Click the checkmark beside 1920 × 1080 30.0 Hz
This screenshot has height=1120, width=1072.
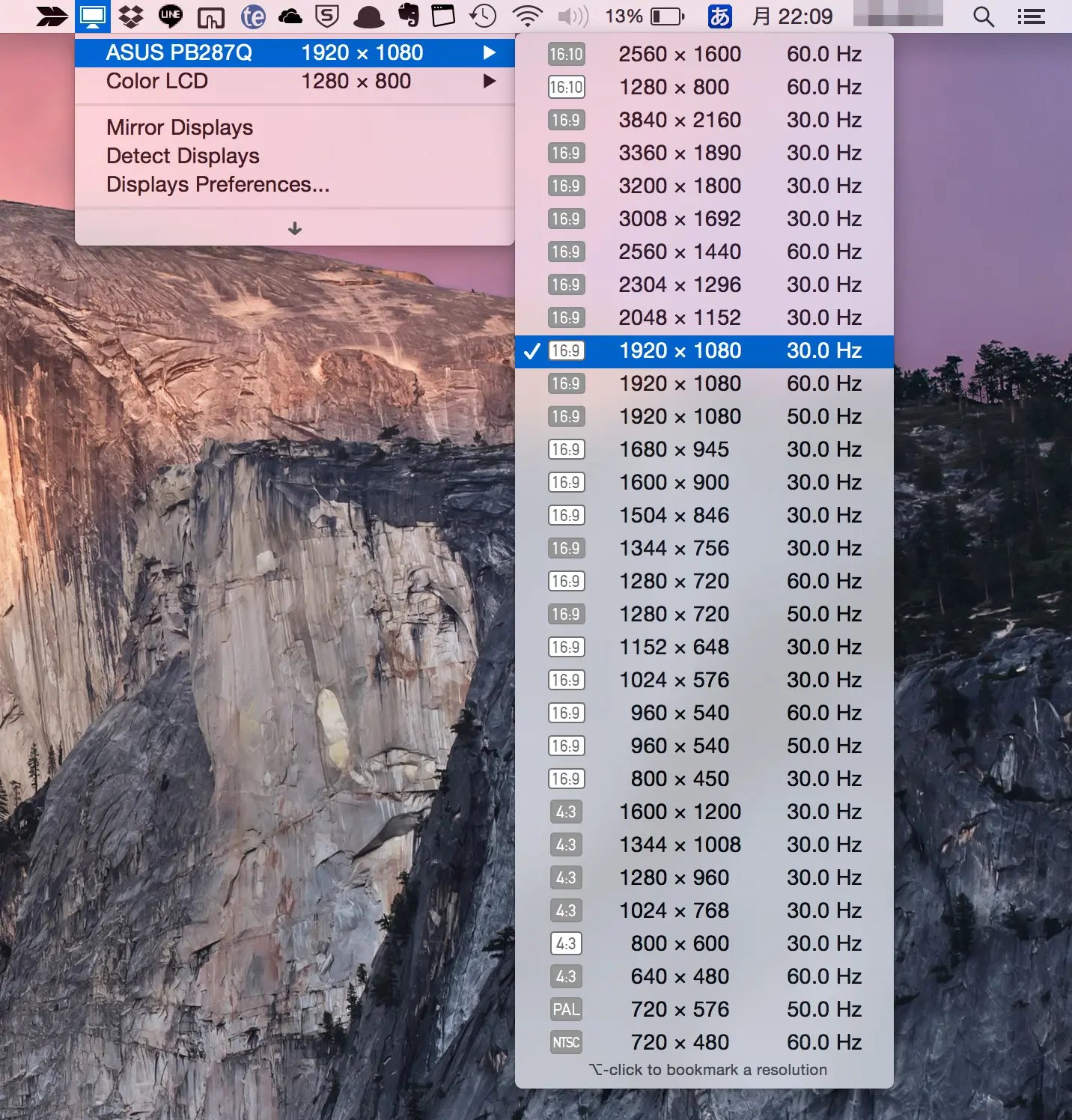pyautogui.click(x=532, y=351)
